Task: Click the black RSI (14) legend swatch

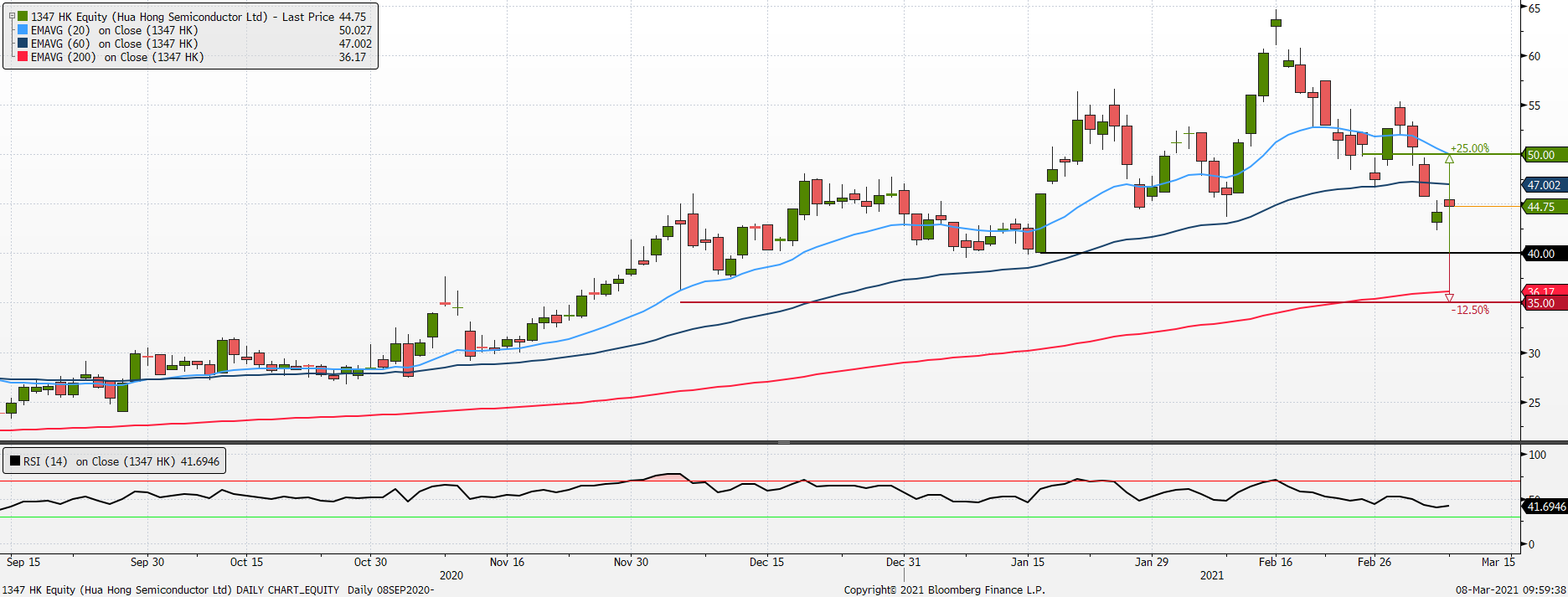Action: click(15, 461)
